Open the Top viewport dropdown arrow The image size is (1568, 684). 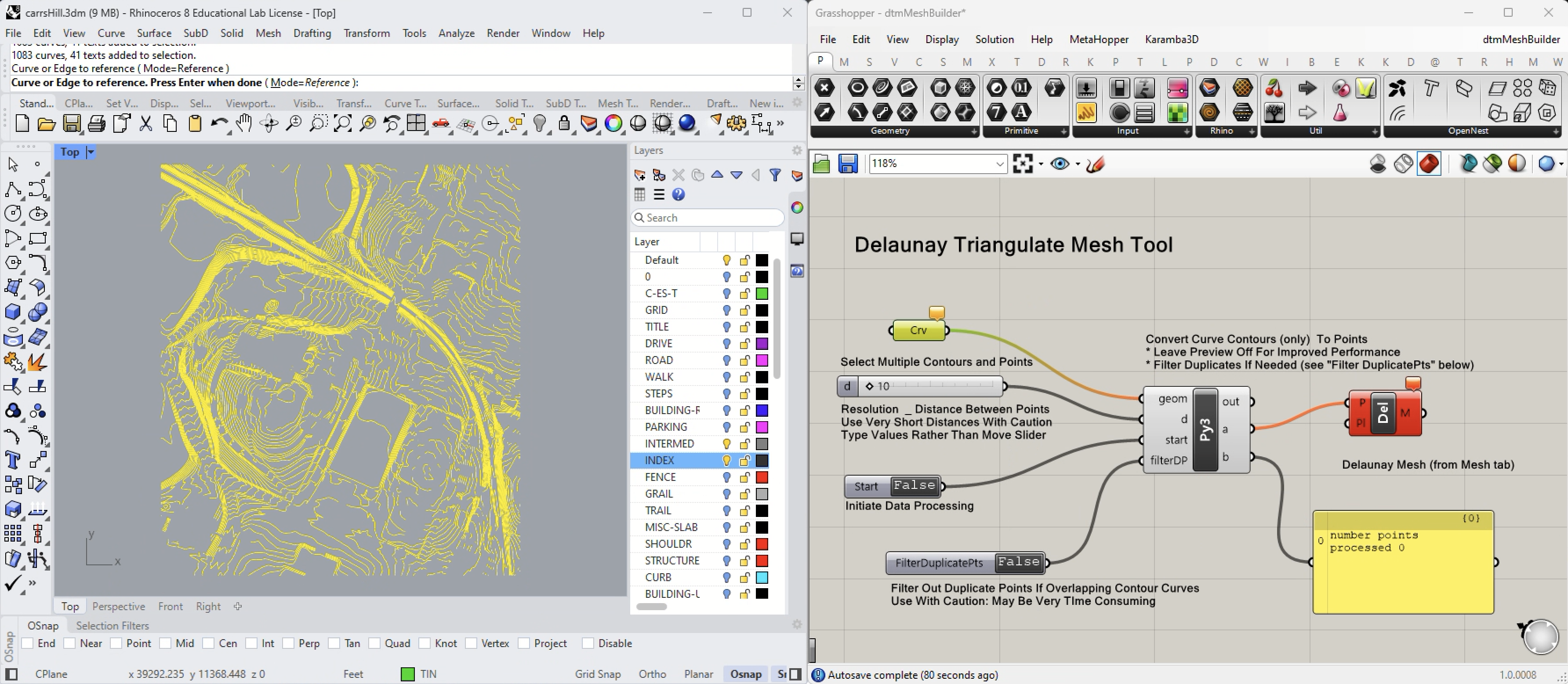pyautogui.click(x=91, y=152)
